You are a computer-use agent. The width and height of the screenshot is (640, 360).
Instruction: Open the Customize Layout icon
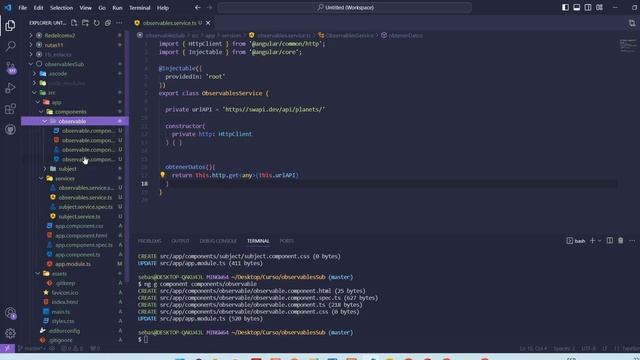coord(599,7)
